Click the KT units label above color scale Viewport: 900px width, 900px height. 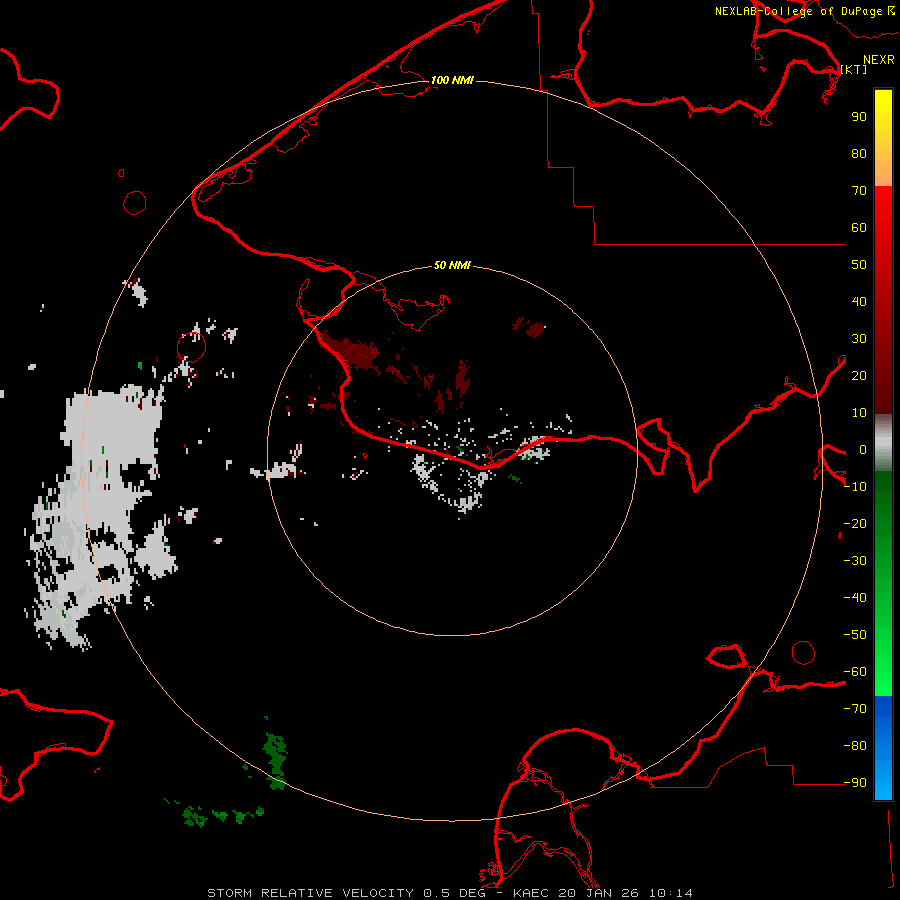click(x=854, y=69)
